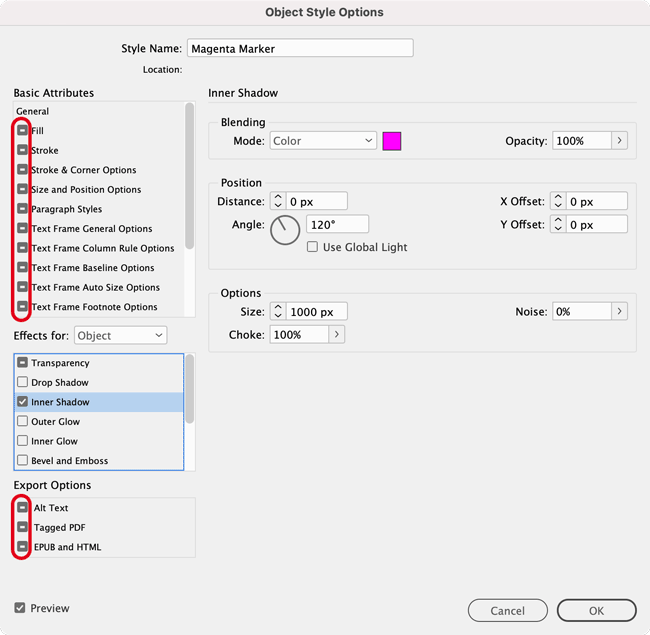
Task: Uncheck the Preview checkbox
Action: pos(19,608)
